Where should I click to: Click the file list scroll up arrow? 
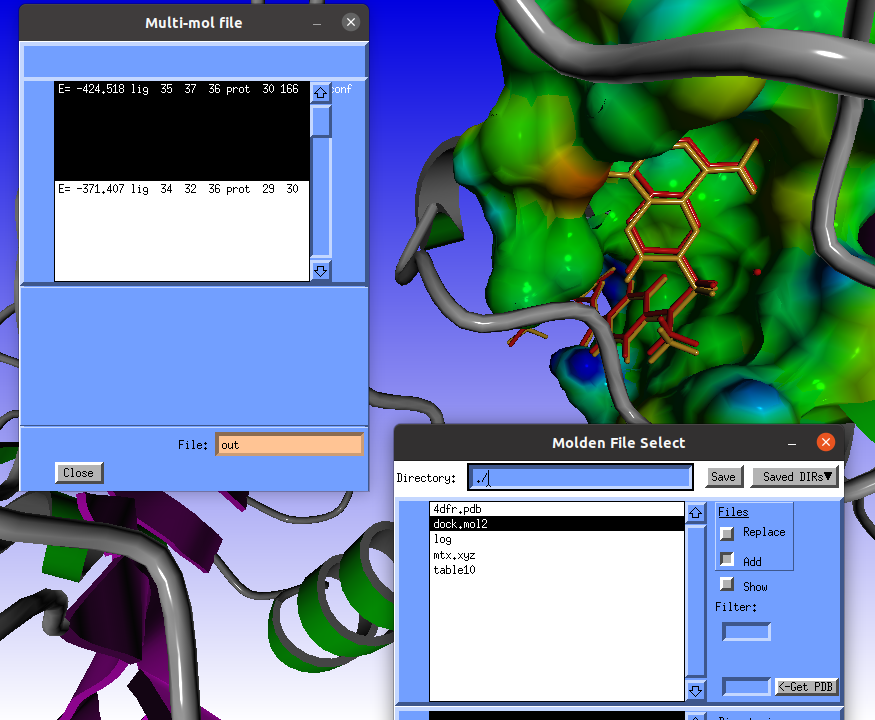coord(695,513)
